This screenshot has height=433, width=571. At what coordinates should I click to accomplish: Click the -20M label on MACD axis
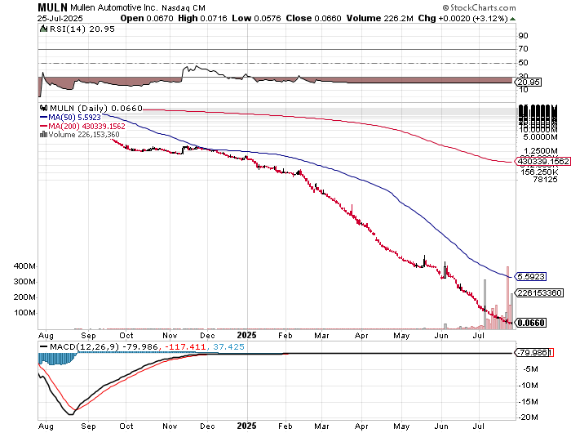[x=529, y=418]
